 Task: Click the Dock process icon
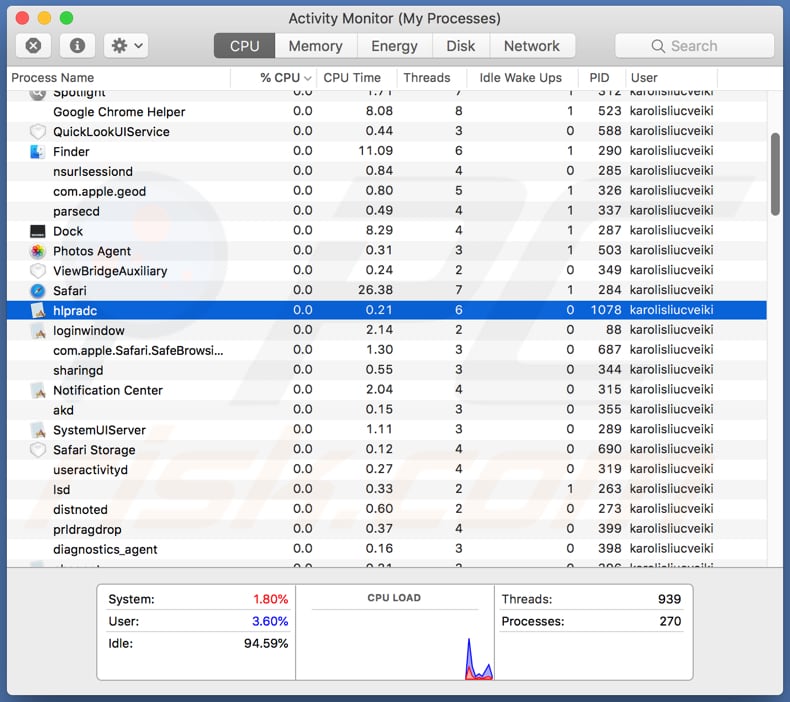point(37,231)
